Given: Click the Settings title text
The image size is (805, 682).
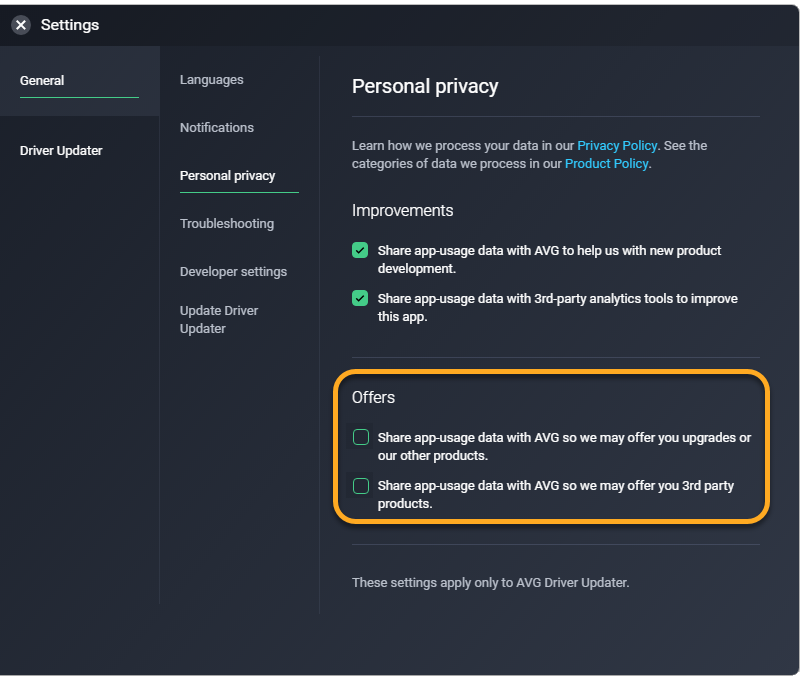Looking at the screenshot, I should 70,25.
